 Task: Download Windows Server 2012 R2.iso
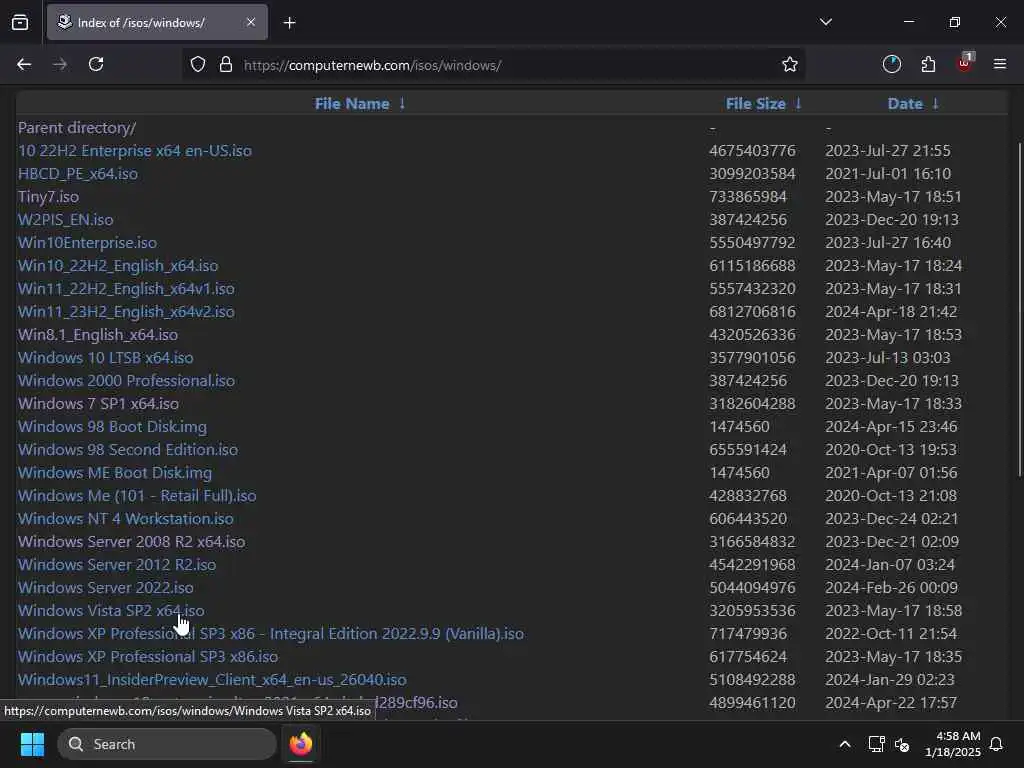[117, 564]
